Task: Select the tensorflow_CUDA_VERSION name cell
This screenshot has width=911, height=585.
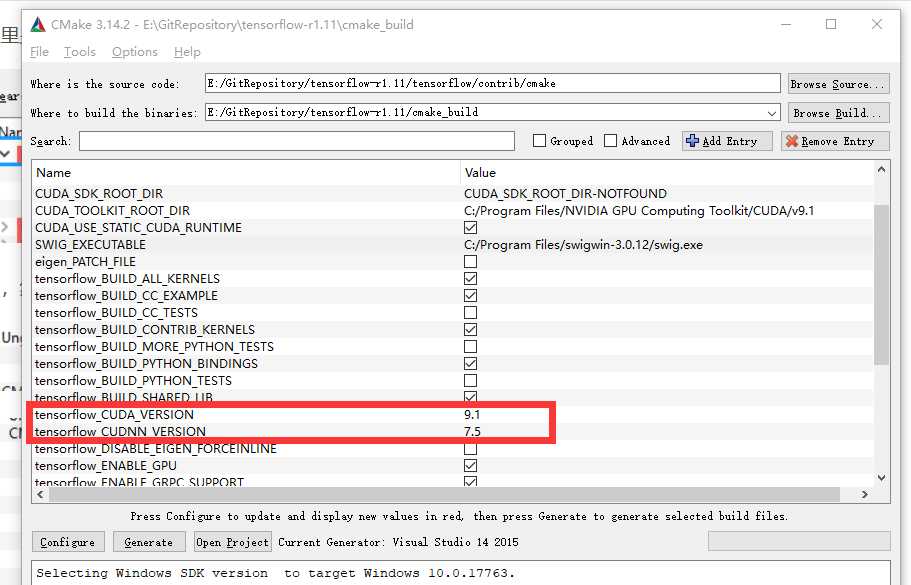Action: click(x=114, y=415)
